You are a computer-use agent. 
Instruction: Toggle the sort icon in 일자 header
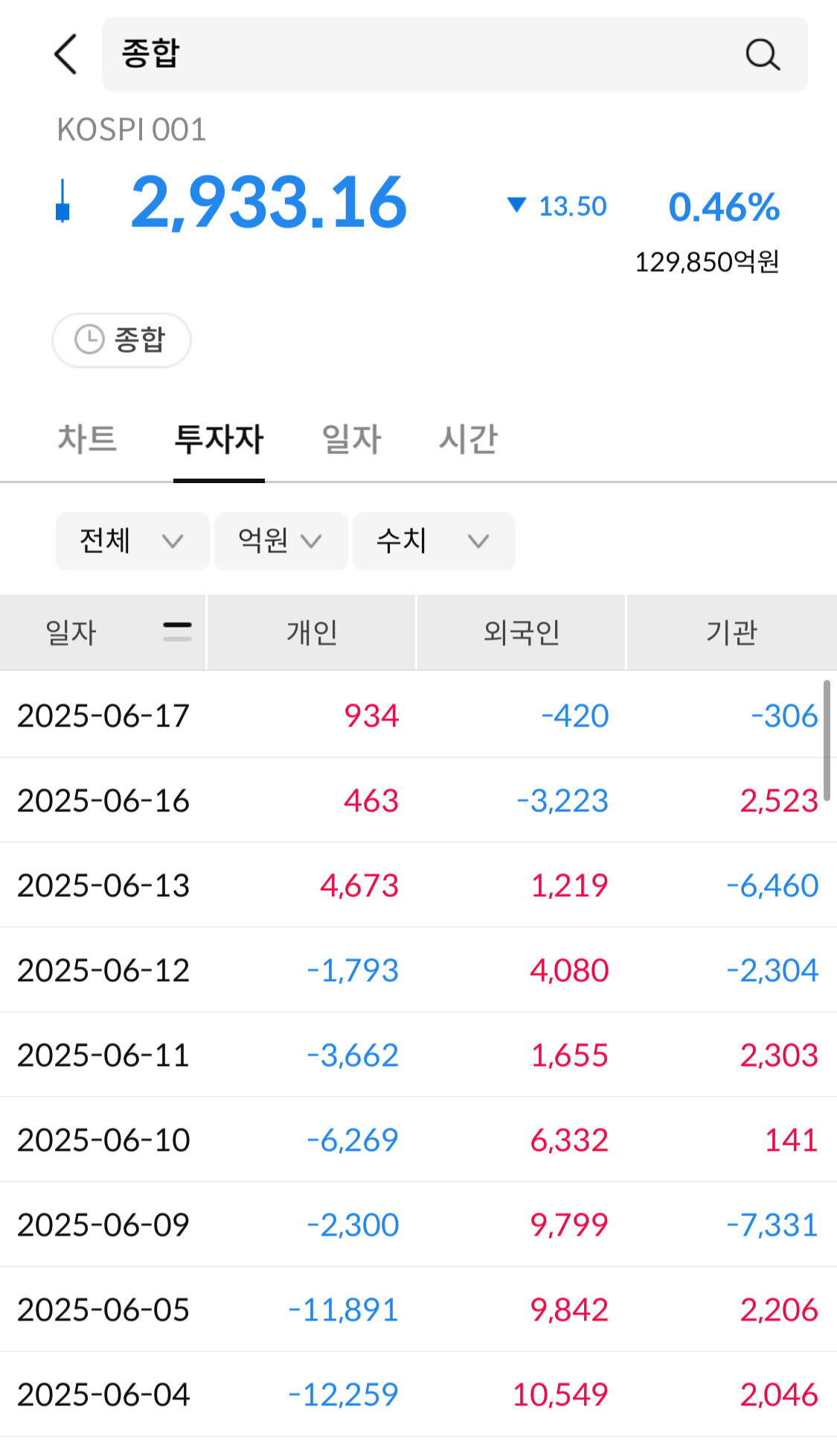(177, 632)
